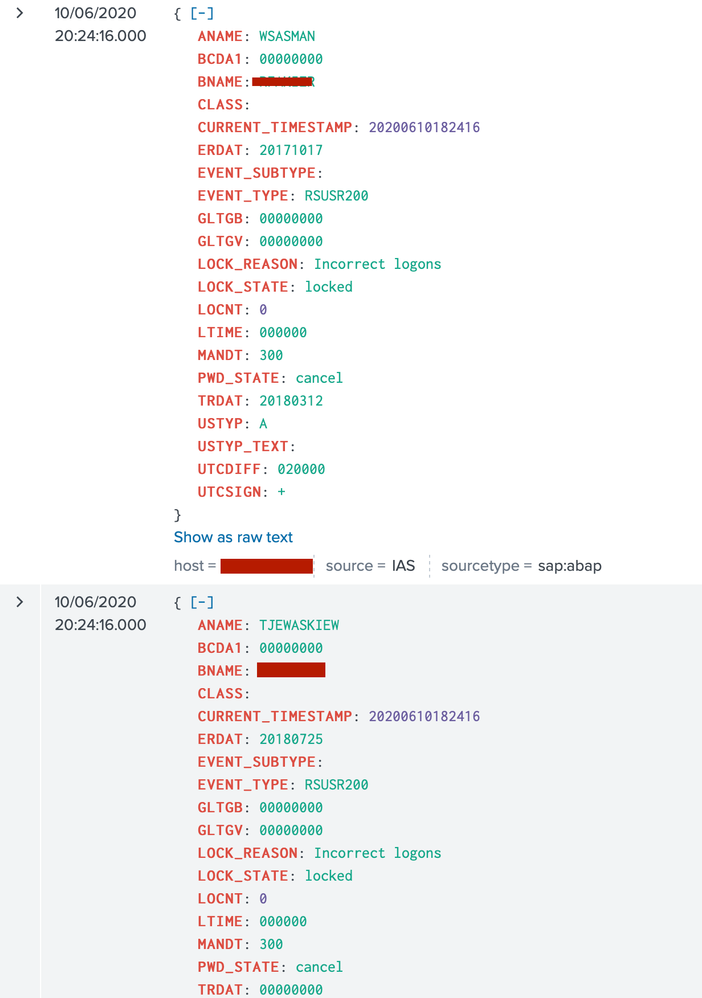Click first event's redacted BNAME value
The image size is (702, 998).
point(283,81)
